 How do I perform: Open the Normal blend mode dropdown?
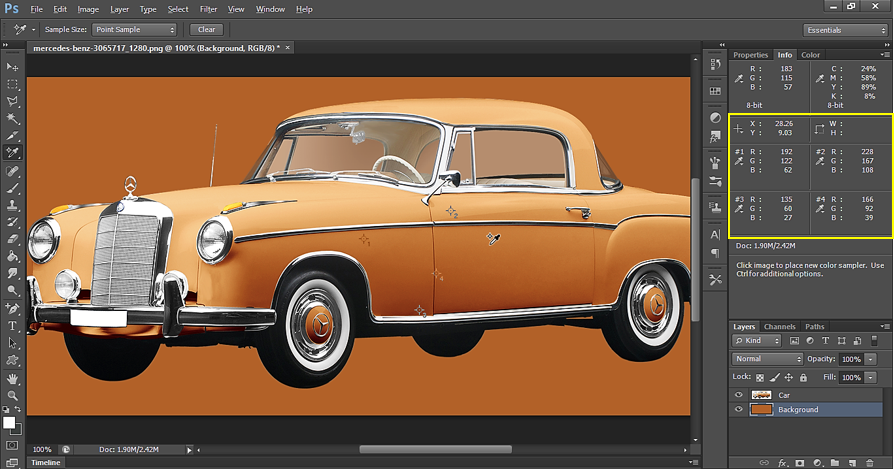[x=768, y=359]
